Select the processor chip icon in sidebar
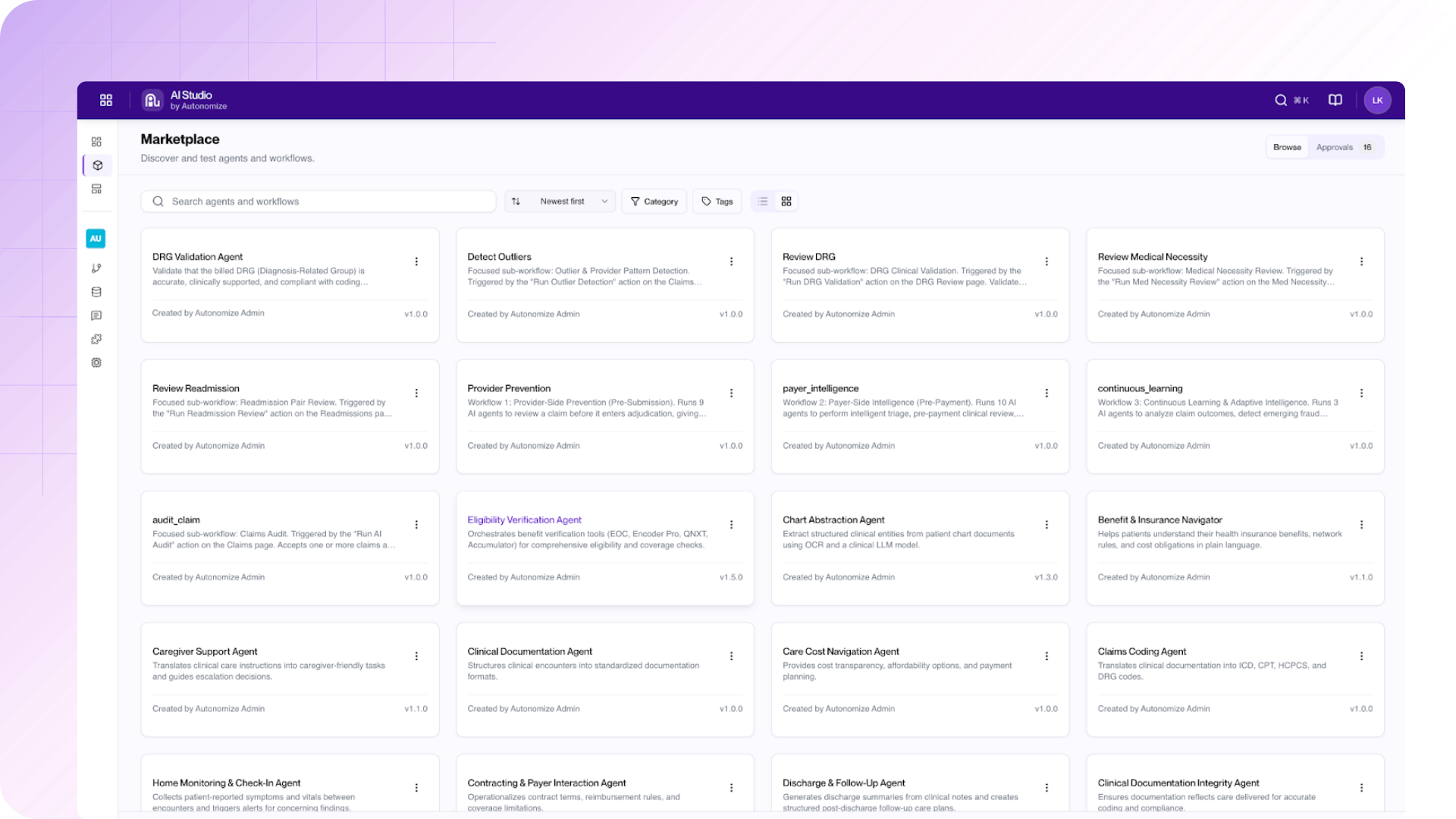This screenshot has width=1456, height=819. coord(96,362)
